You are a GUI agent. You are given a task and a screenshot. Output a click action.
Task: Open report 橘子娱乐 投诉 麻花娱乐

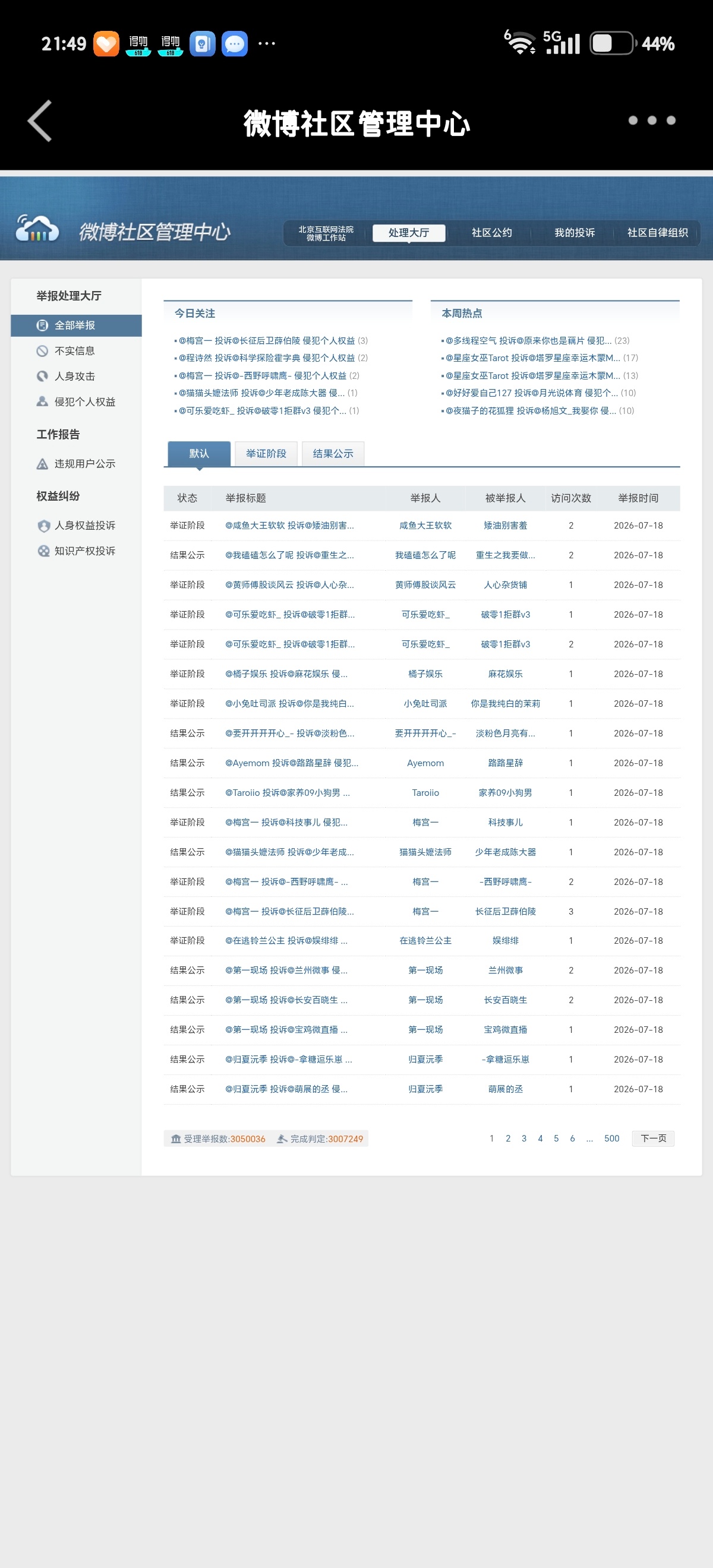[286, 675]
